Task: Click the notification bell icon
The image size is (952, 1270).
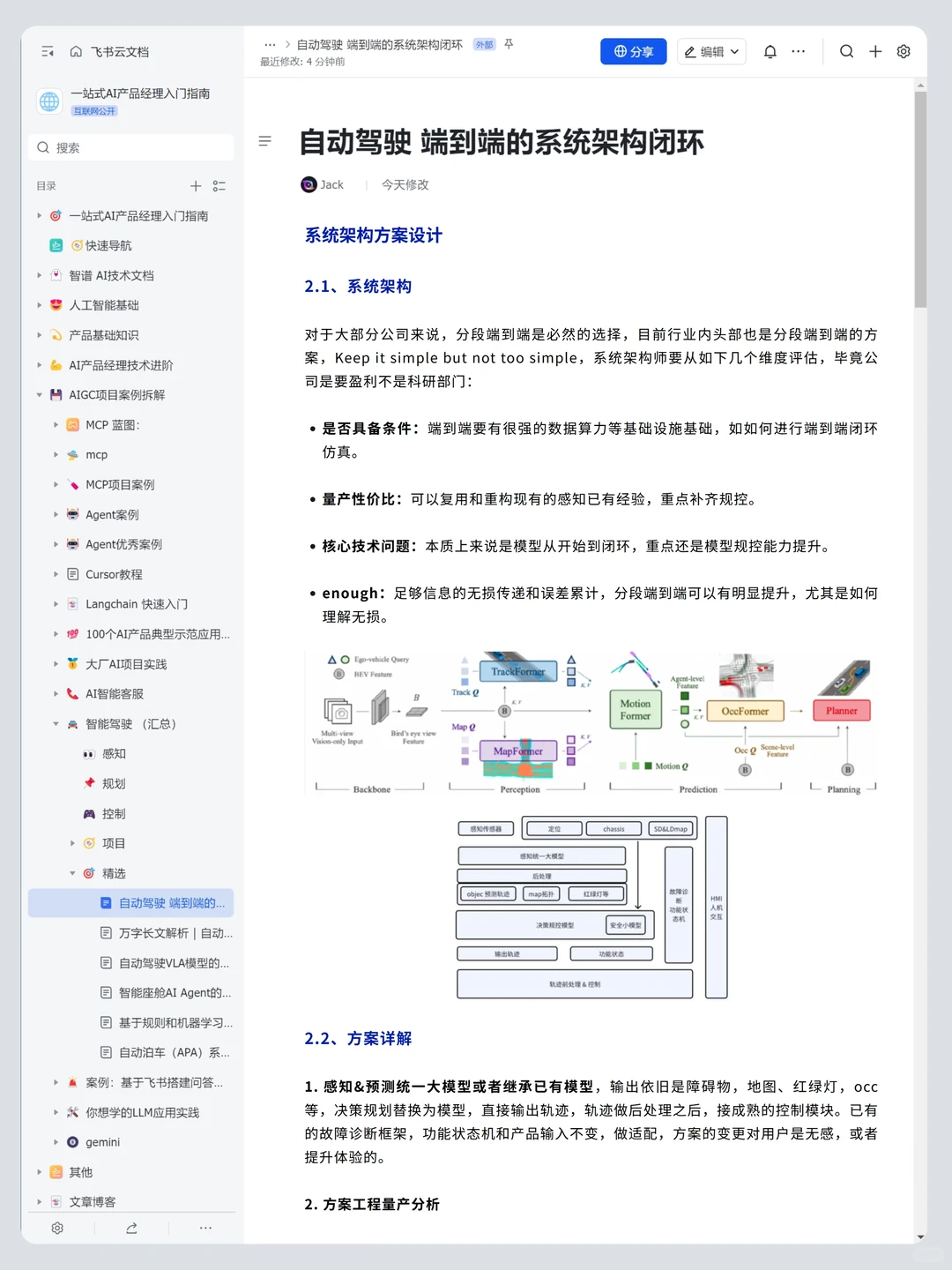Action: pos(770,51)
